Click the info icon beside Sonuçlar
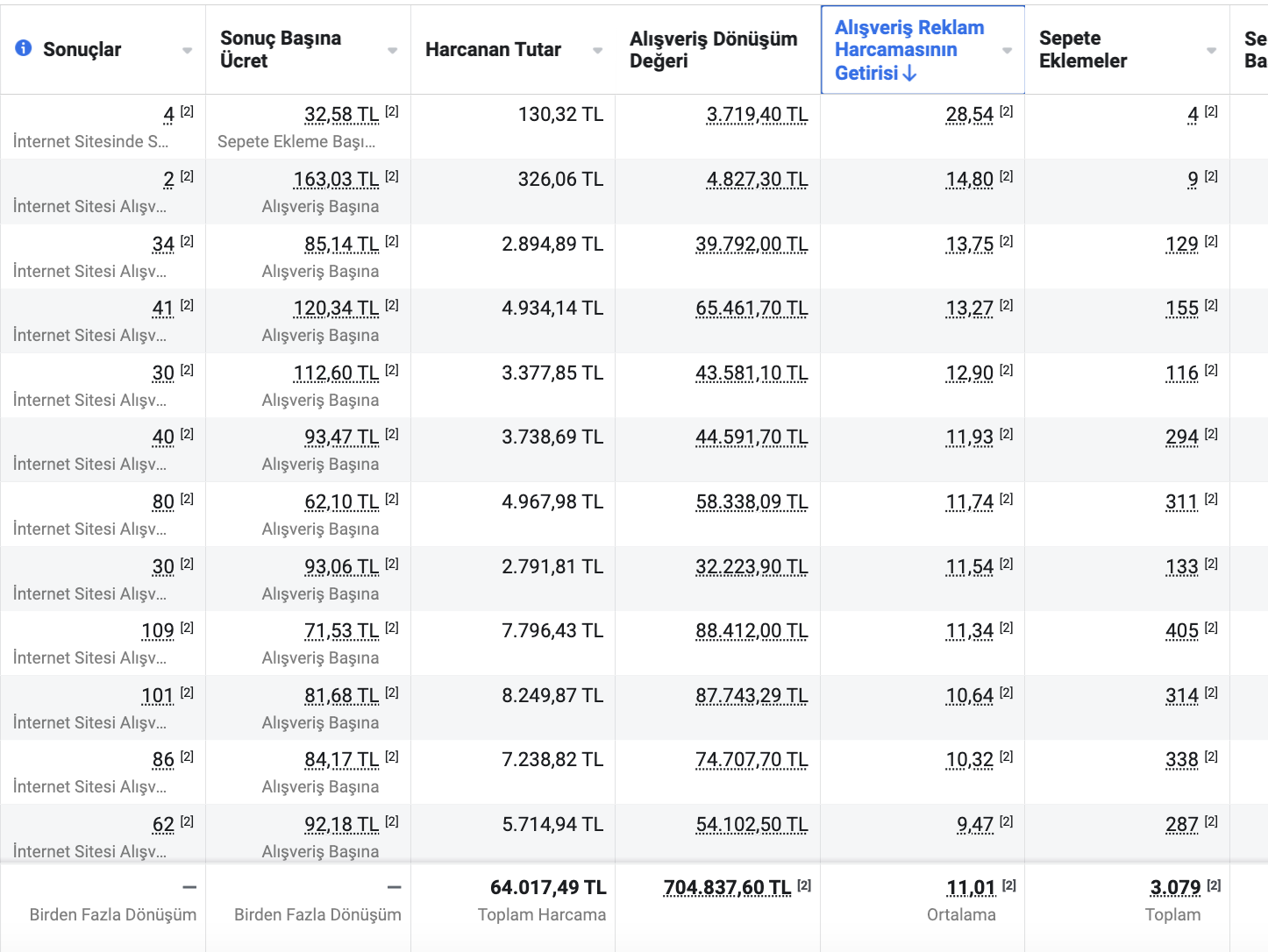Screen dimensions: 1268x952 [24, 48]
